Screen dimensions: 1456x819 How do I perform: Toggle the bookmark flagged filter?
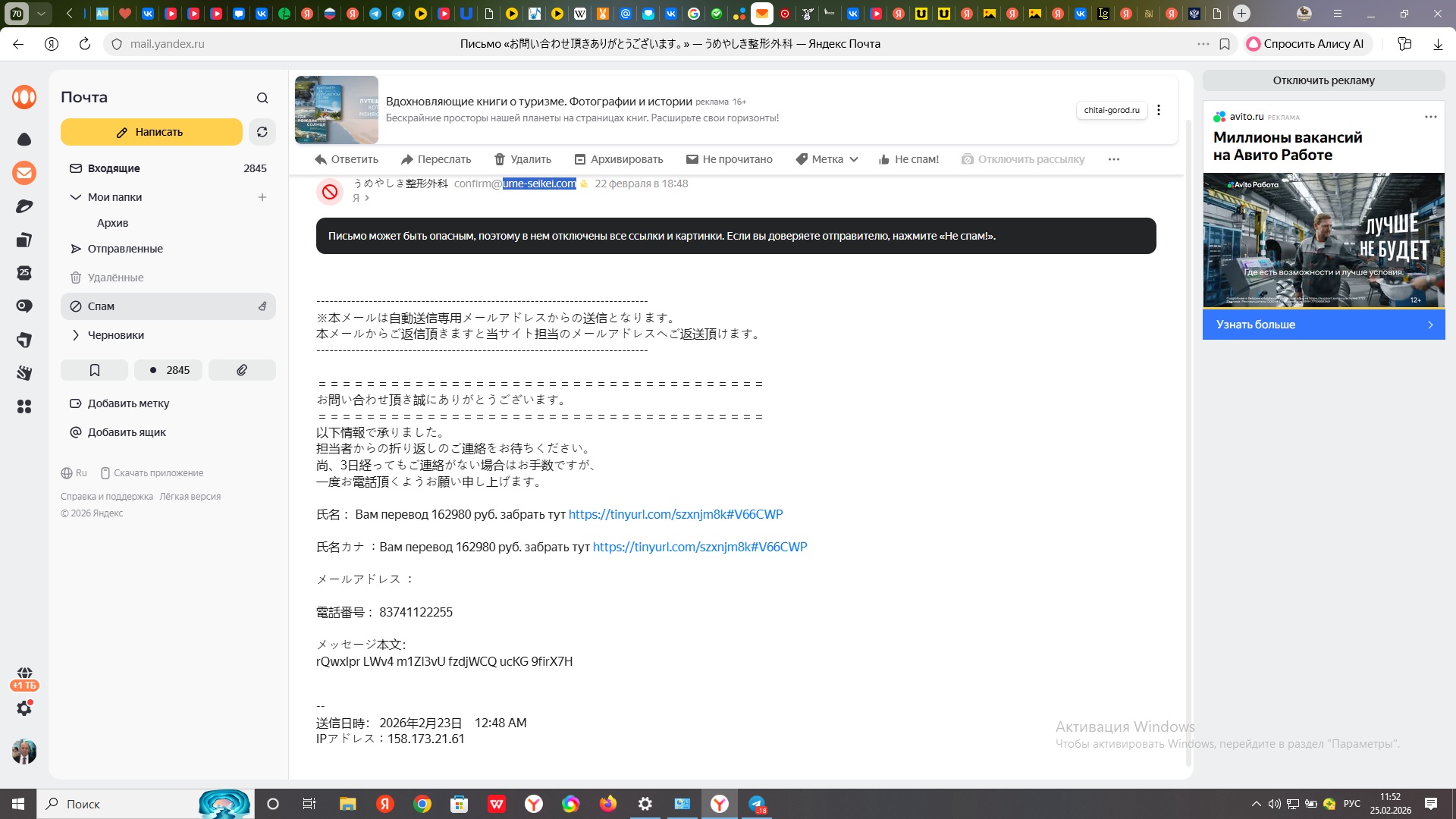coord(95,370)
